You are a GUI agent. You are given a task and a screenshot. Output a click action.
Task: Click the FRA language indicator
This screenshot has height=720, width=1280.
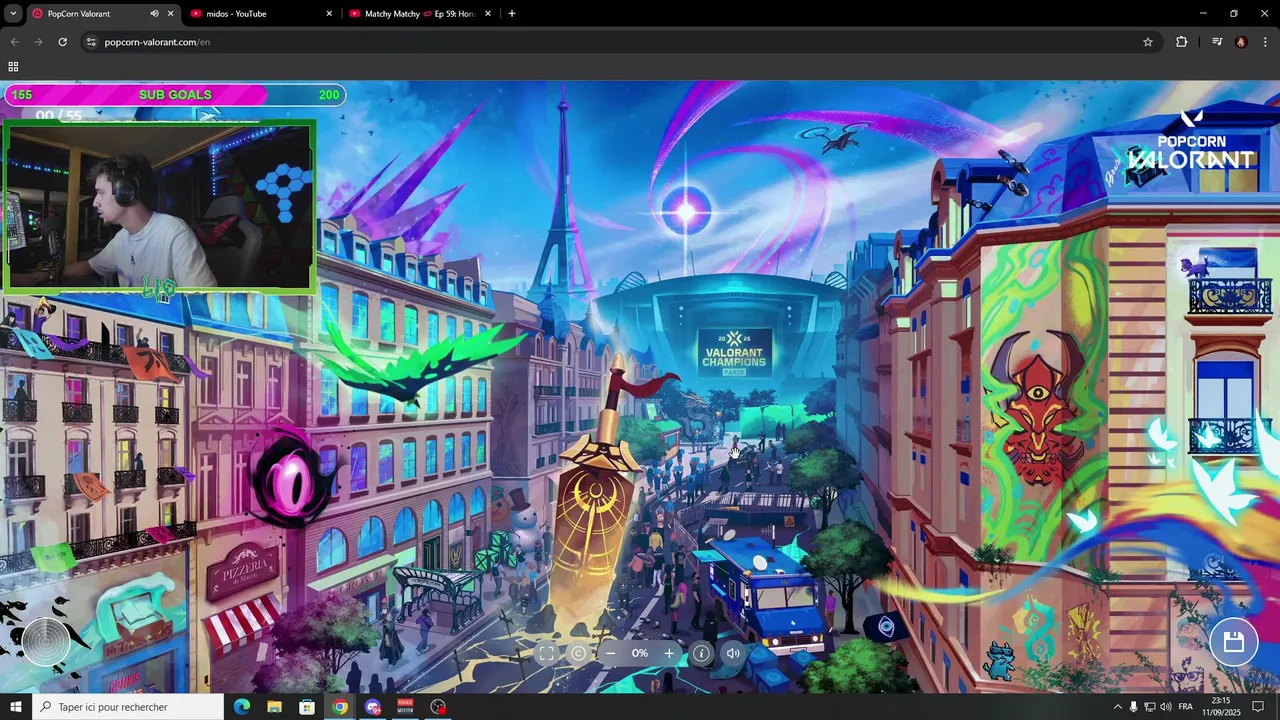[1186, 707]
